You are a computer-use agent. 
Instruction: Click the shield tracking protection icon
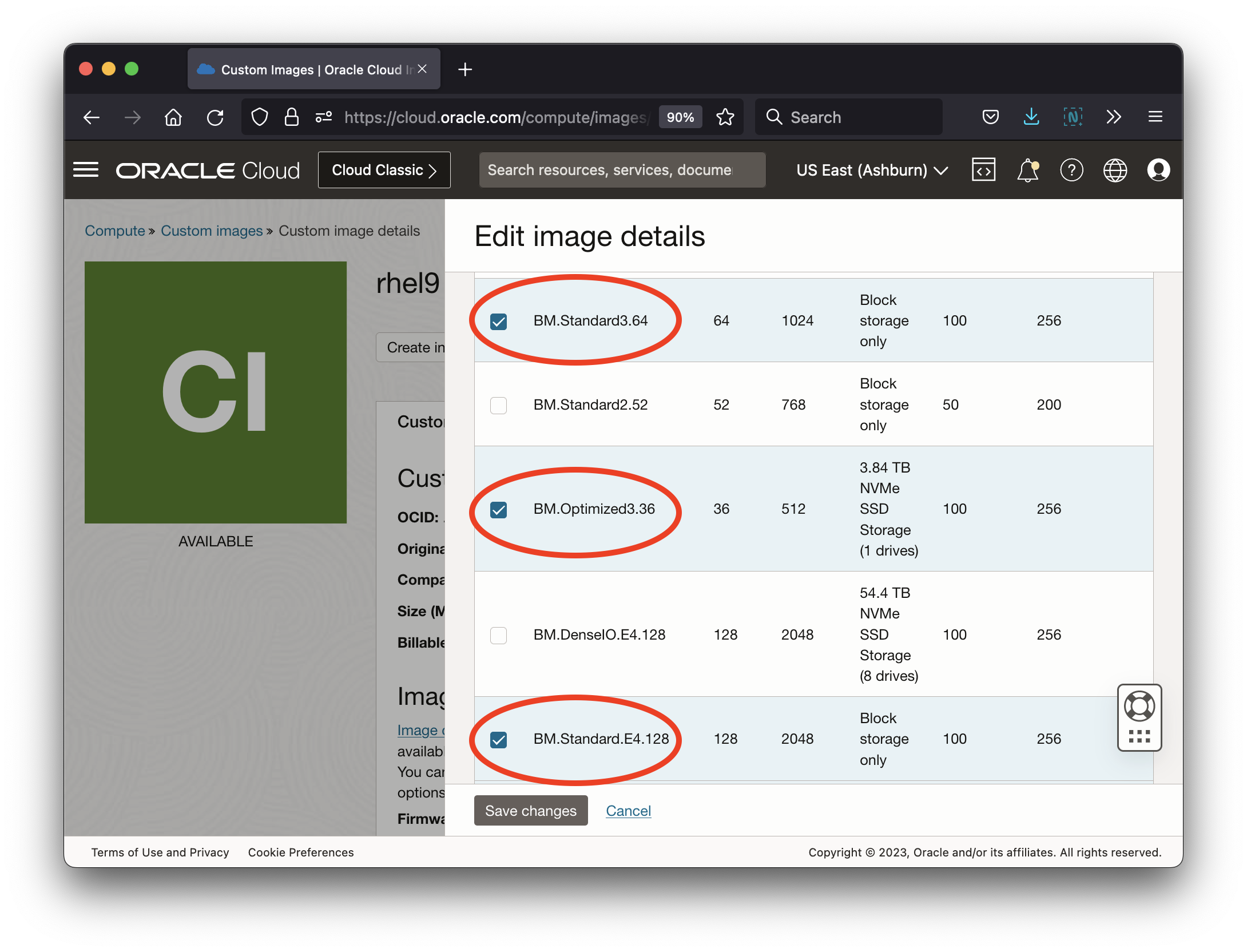click(259, 117)
